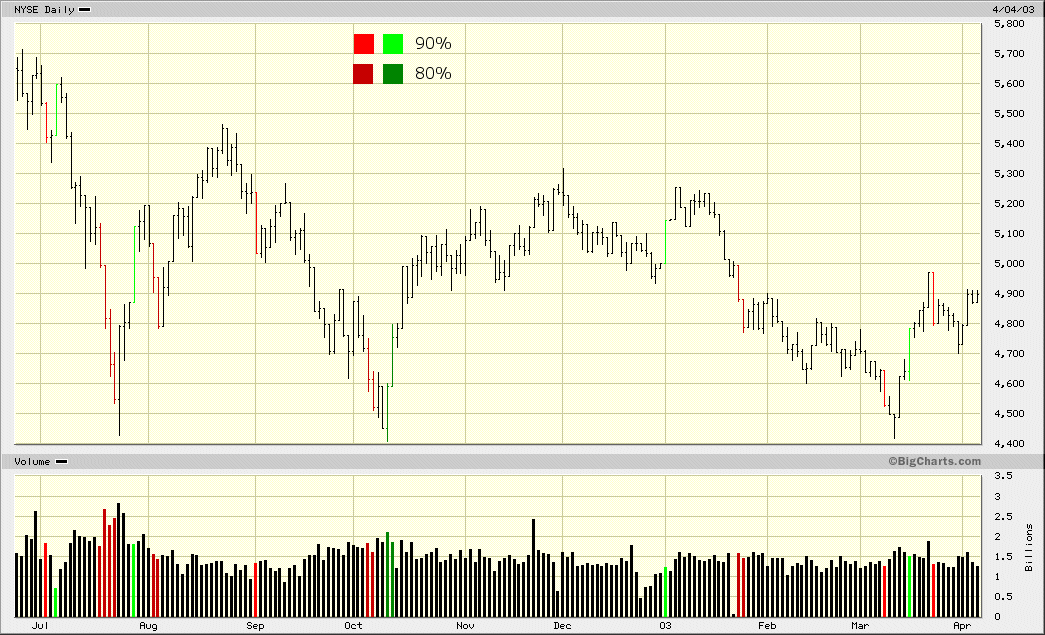Click the dark red 80% legend swatch
The height and width of the screenshot is (635, 1045).
[363, 74]
